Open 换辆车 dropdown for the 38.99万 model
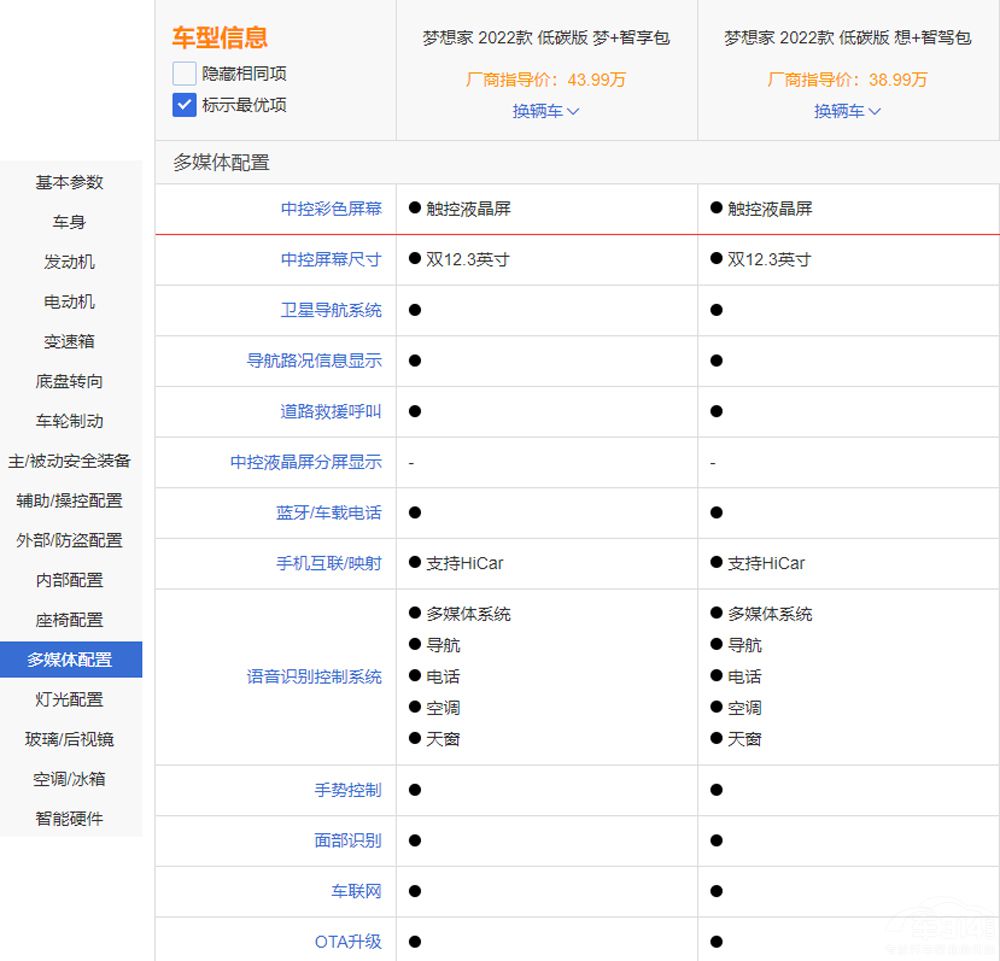 pyautogui.click(x=846, y=111)
